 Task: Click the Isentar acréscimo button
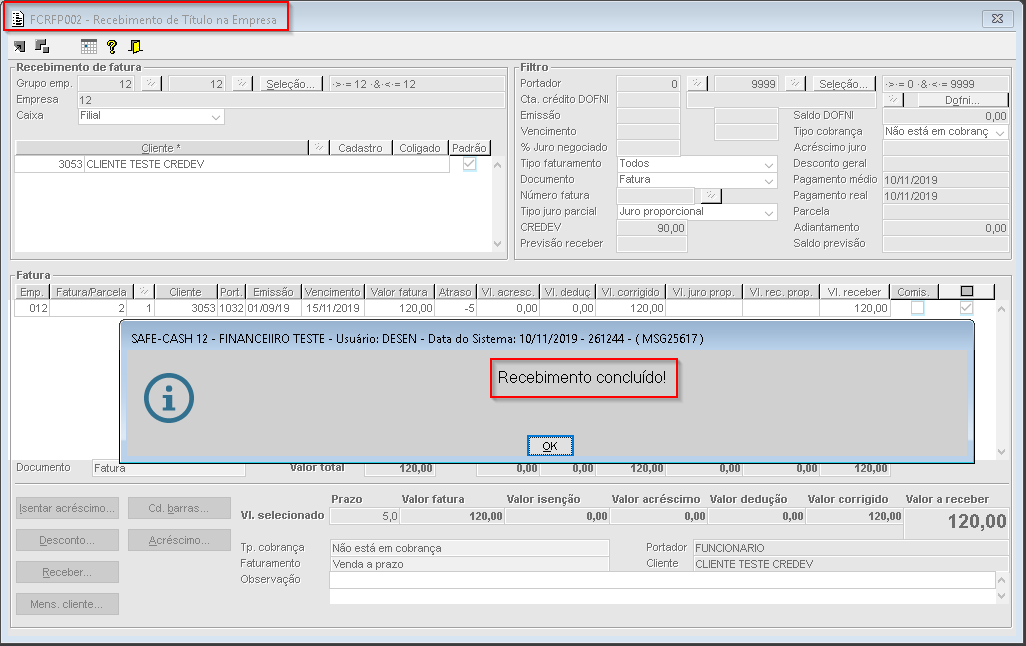[67, 508]
